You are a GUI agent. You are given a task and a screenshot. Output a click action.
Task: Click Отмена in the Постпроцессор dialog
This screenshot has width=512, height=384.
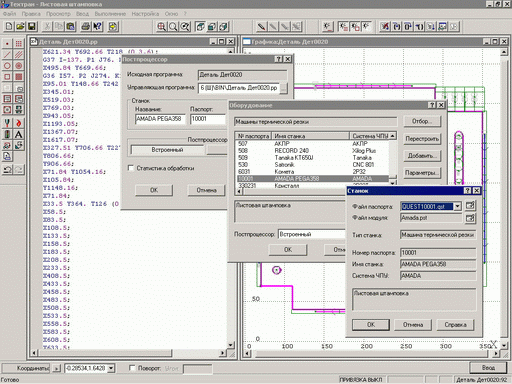click(206, 190)
